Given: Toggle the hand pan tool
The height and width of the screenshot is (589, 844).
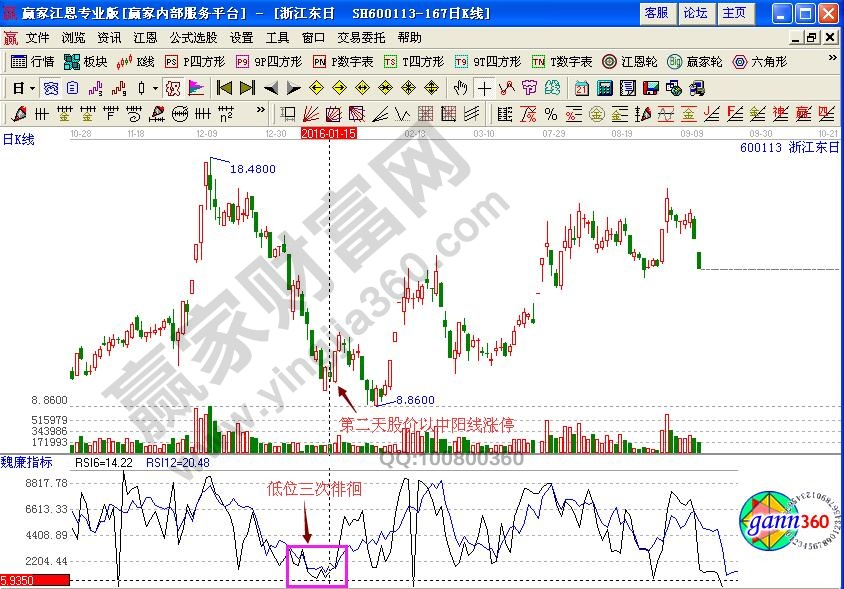Looking at the screenshot, I should click(x=460, y=88).
